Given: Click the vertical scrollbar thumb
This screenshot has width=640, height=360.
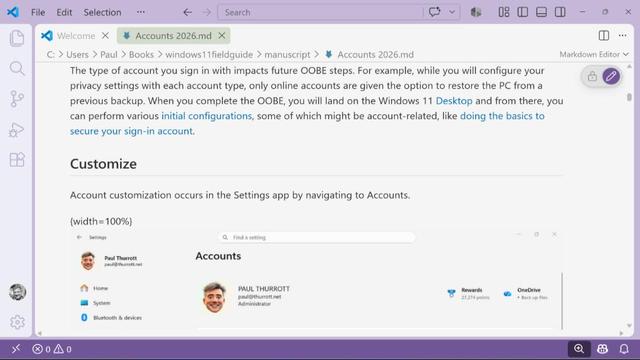Looking at the screenshot, I should click(x=629, y=97).
